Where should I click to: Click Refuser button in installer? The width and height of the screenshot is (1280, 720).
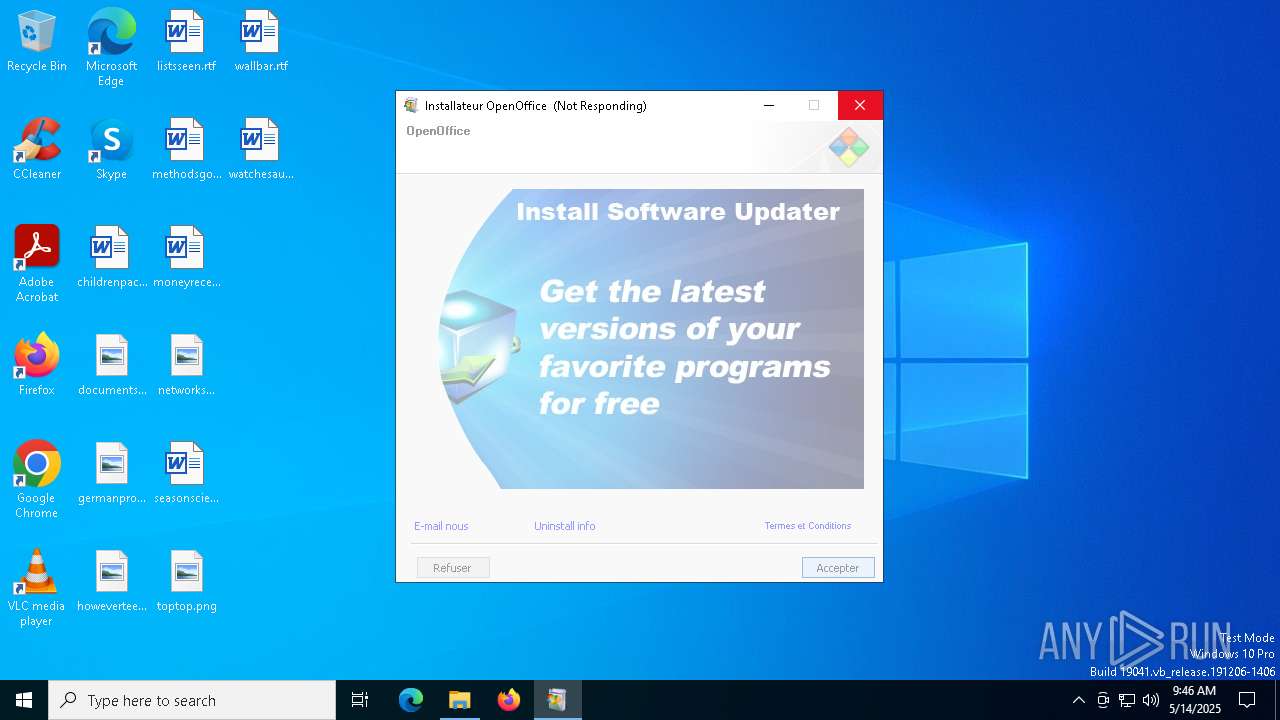pyautogui.click(x=453, y=568)
